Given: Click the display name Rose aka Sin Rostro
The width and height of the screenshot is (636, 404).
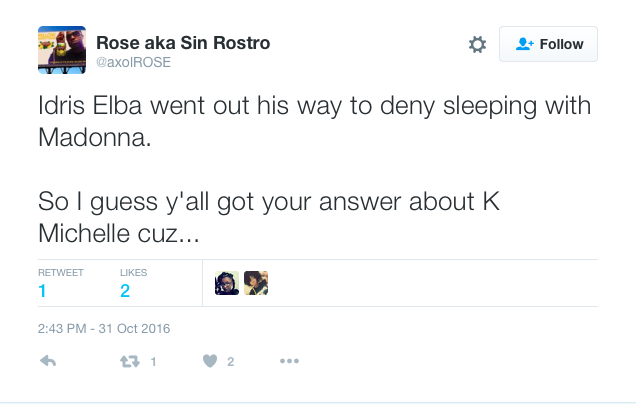Looking at the screenshot, I should click(x=183, y=43).
